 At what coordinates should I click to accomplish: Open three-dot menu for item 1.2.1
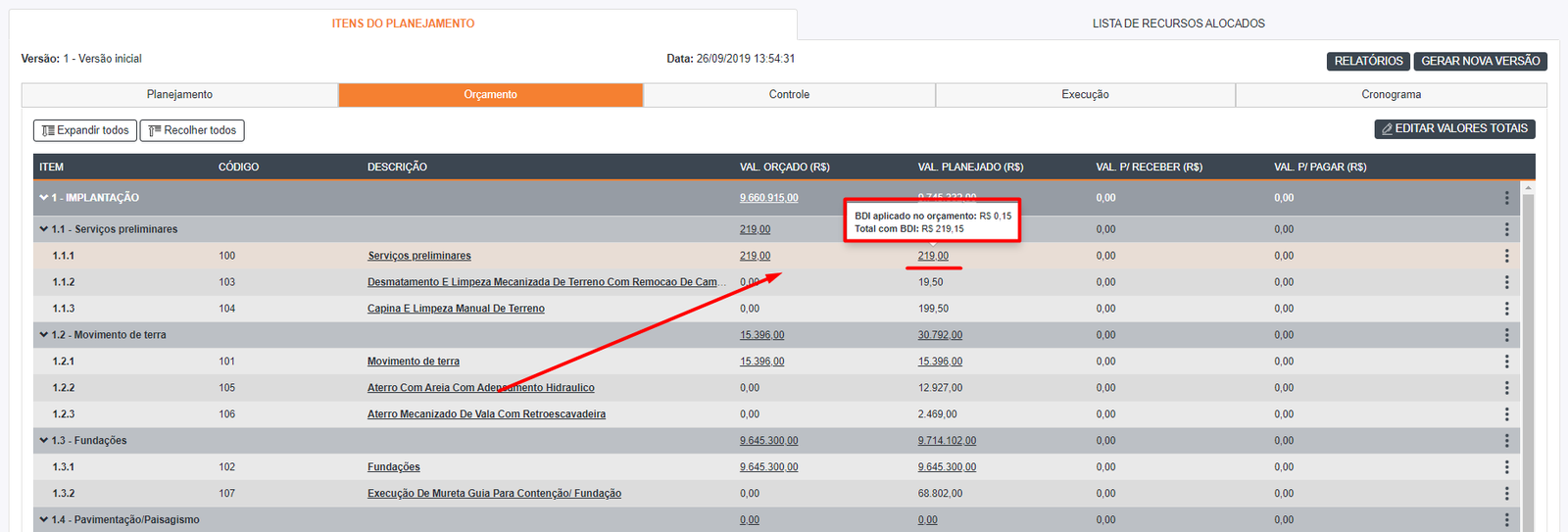[x=1506, y=362]
